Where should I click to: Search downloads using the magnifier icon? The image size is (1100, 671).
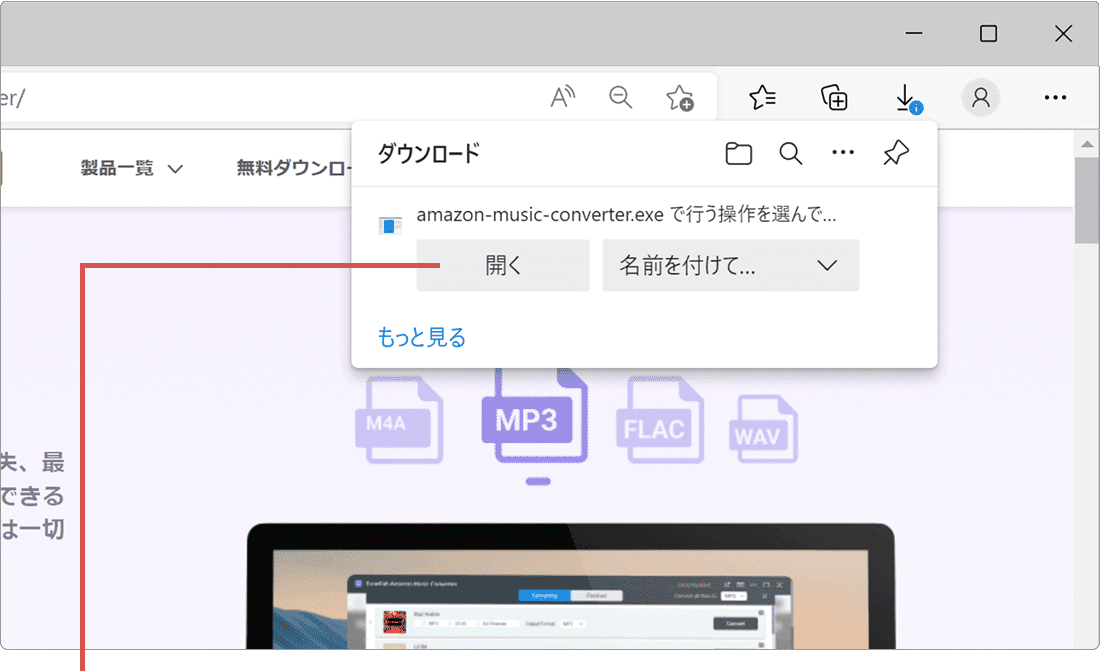point(790,153)
